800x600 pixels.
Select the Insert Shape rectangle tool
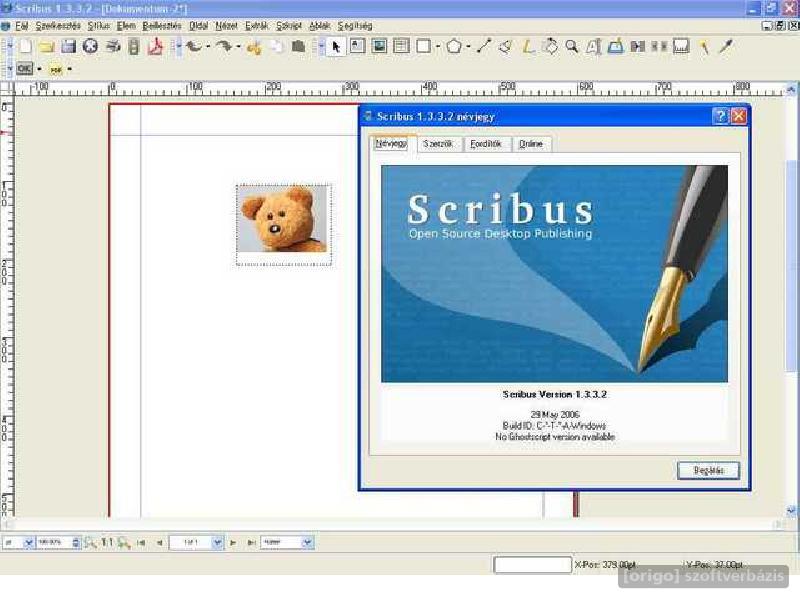click(x=423, y=46)
